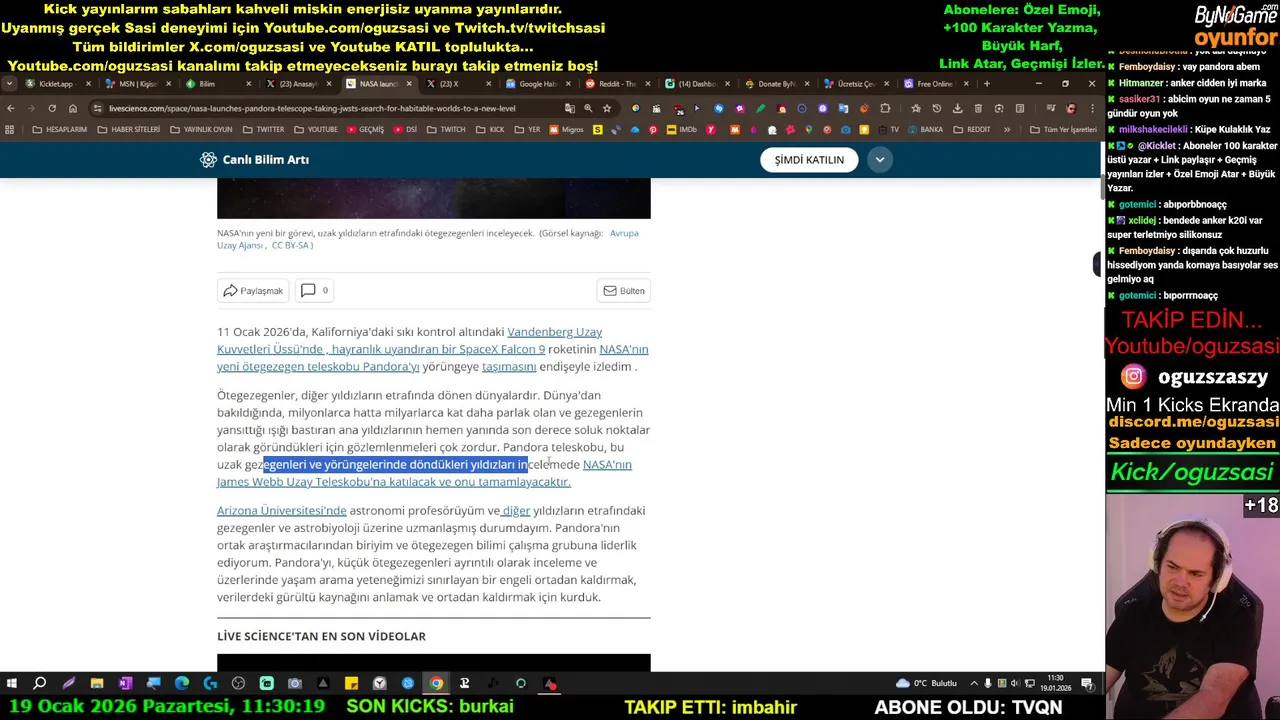
Task: Click the Paylaşmak share button
Action: (253, 291)
